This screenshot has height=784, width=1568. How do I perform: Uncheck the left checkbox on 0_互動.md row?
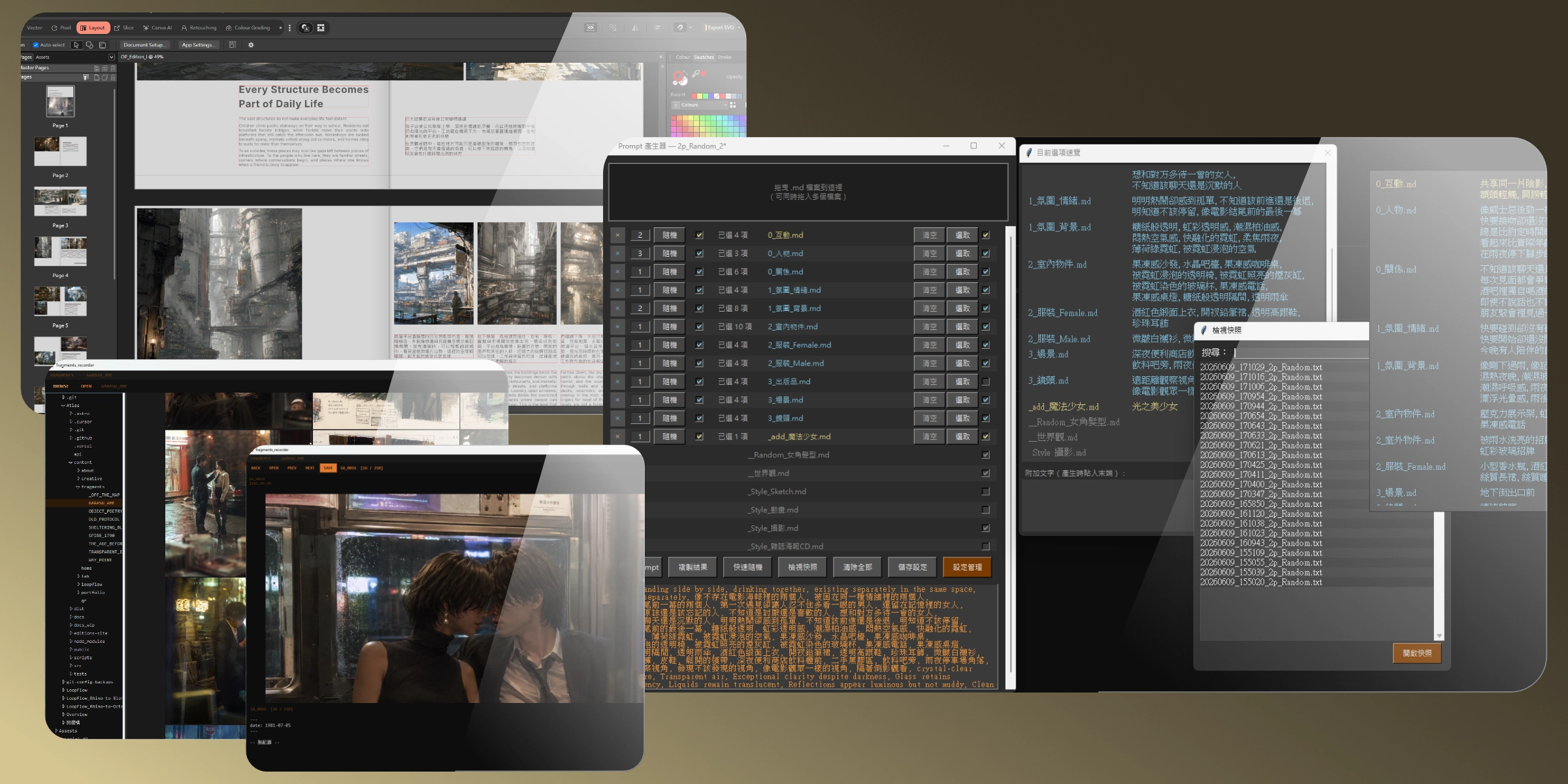699,235
